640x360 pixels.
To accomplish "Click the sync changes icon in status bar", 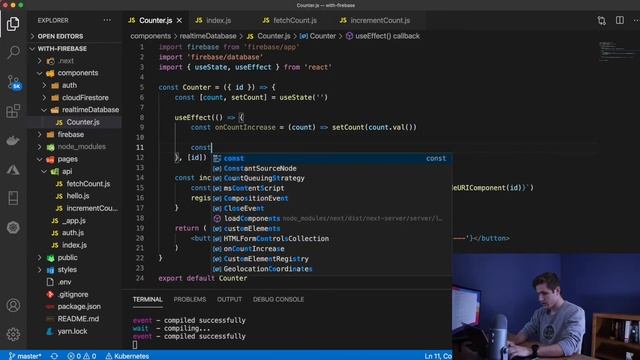I will (54, 356).
